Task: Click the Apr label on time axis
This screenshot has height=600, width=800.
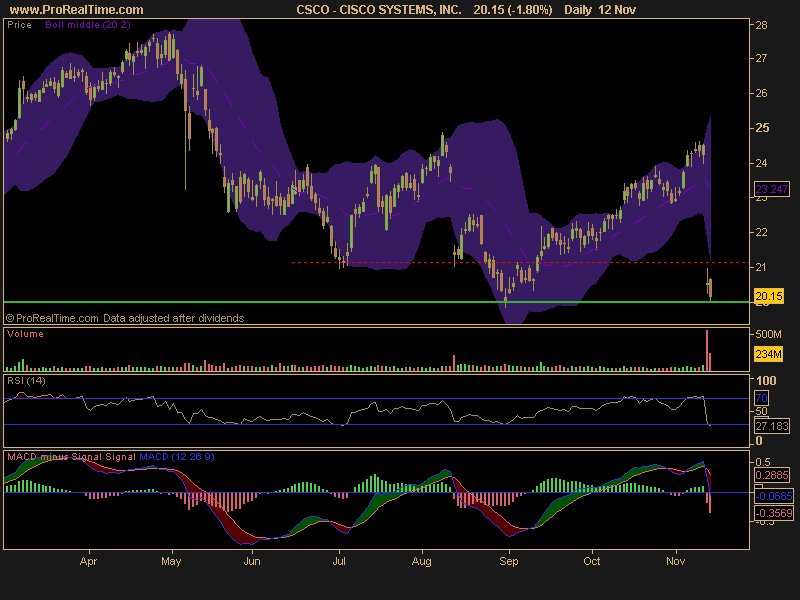Action: pos(88,561)
